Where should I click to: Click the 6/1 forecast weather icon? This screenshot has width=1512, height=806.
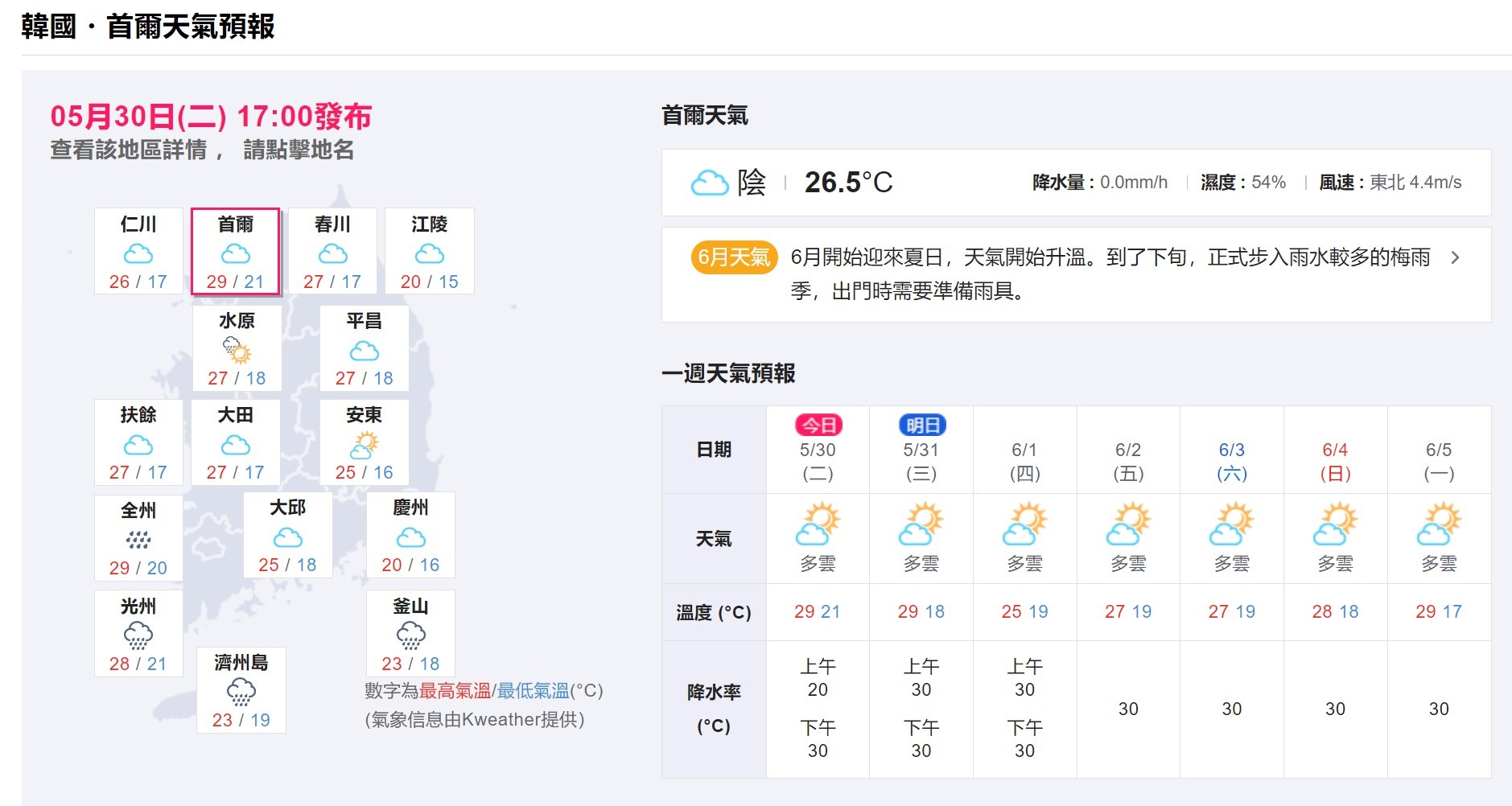[x=1025, y=524]
